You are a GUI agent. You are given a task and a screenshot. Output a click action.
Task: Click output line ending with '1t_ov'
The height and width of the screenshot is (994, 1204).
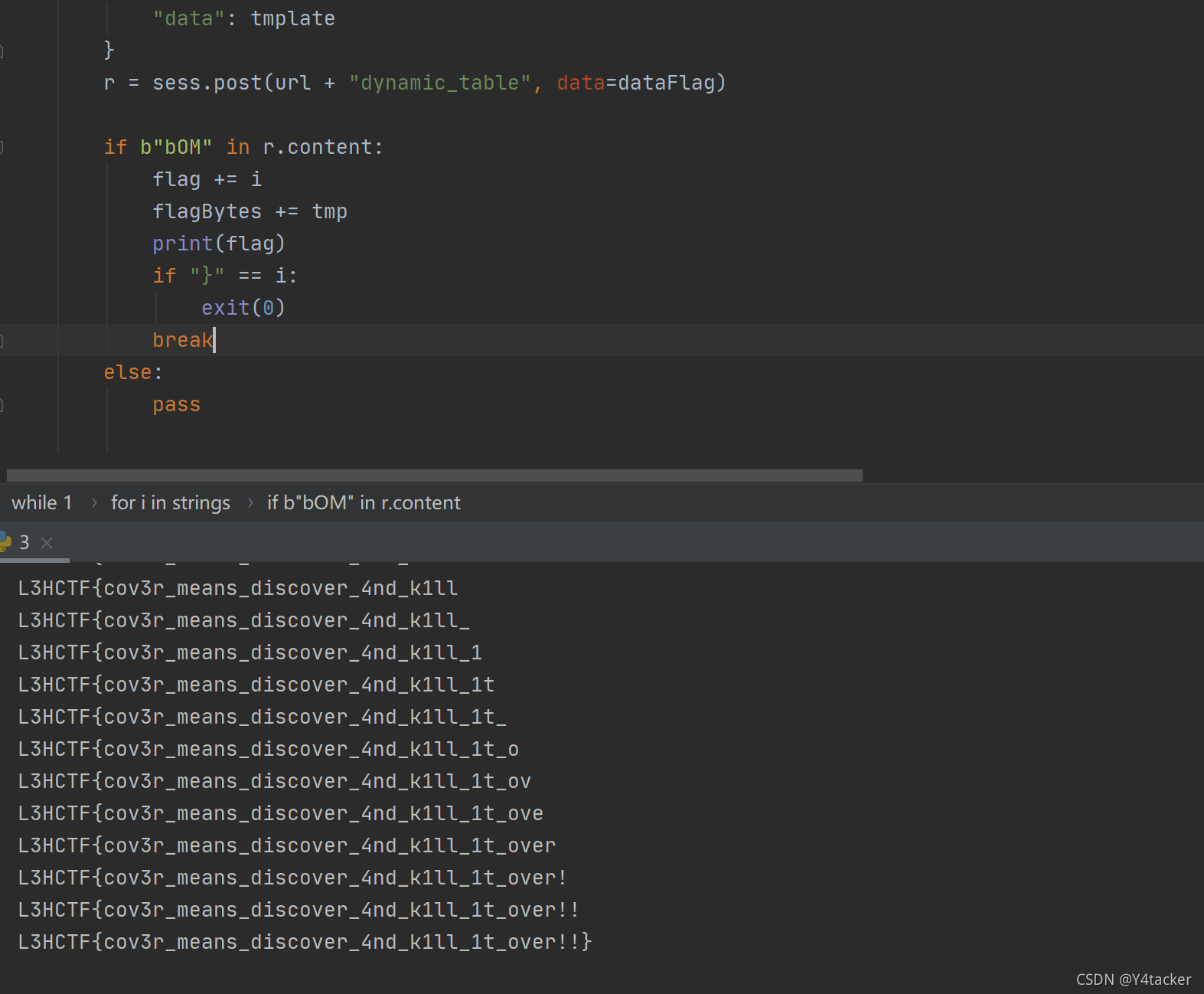click(x=275, y=781)
